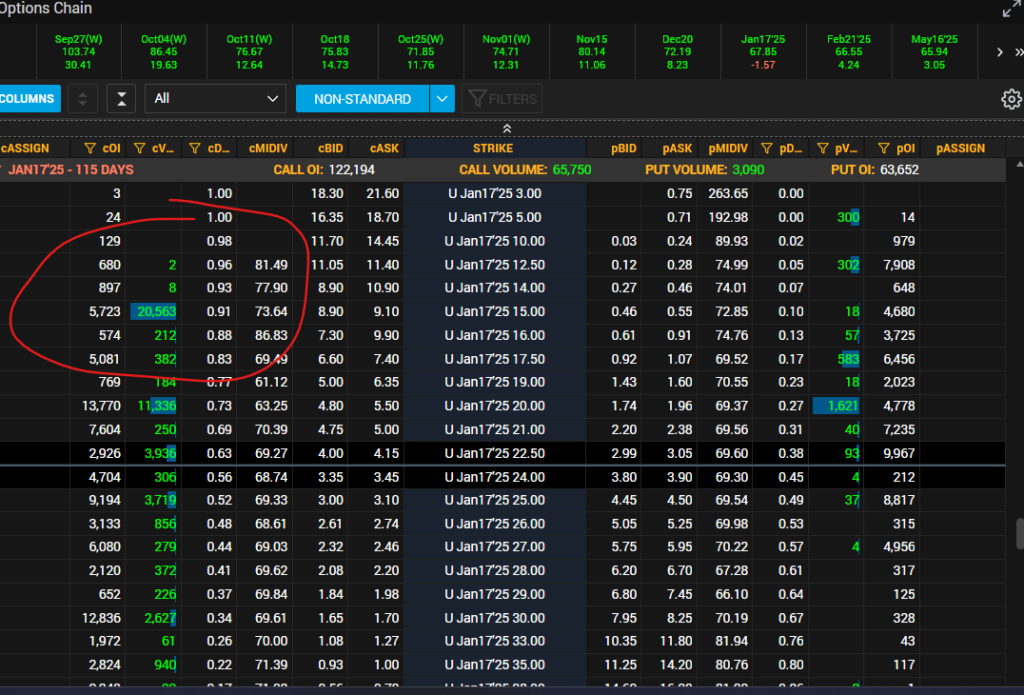1024x695 pixels.
Task: Show next expiration dates with right arrow
Action: 999,52
